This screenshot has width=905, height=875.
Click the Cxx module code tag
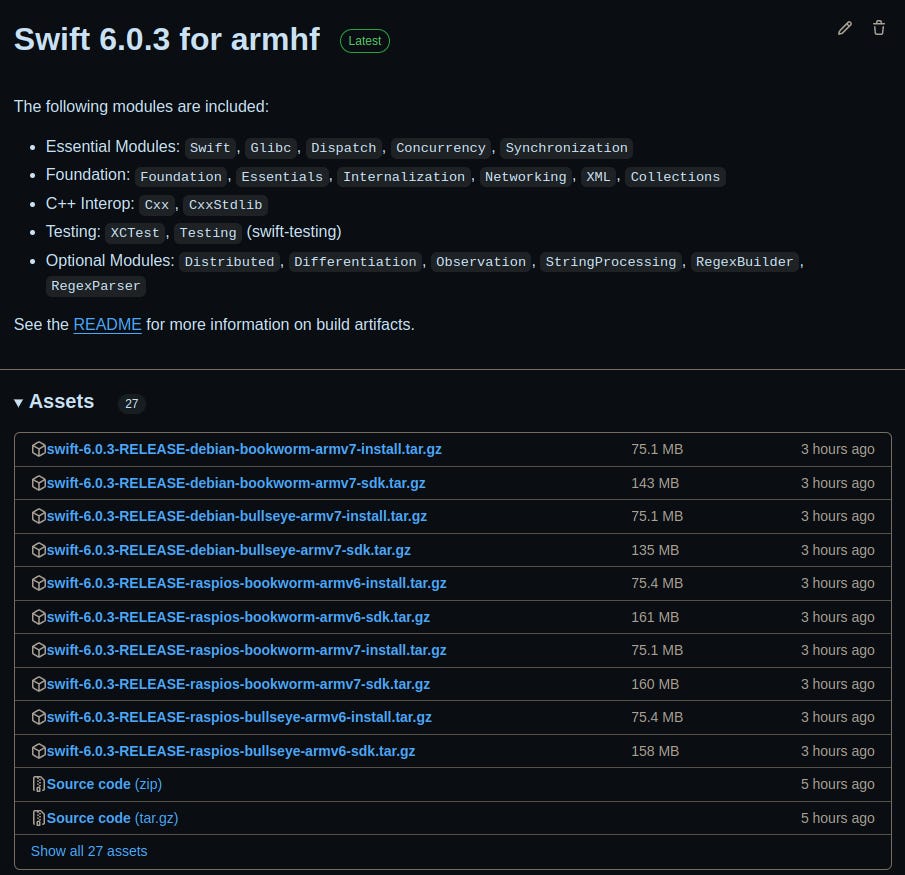point(156,205)
